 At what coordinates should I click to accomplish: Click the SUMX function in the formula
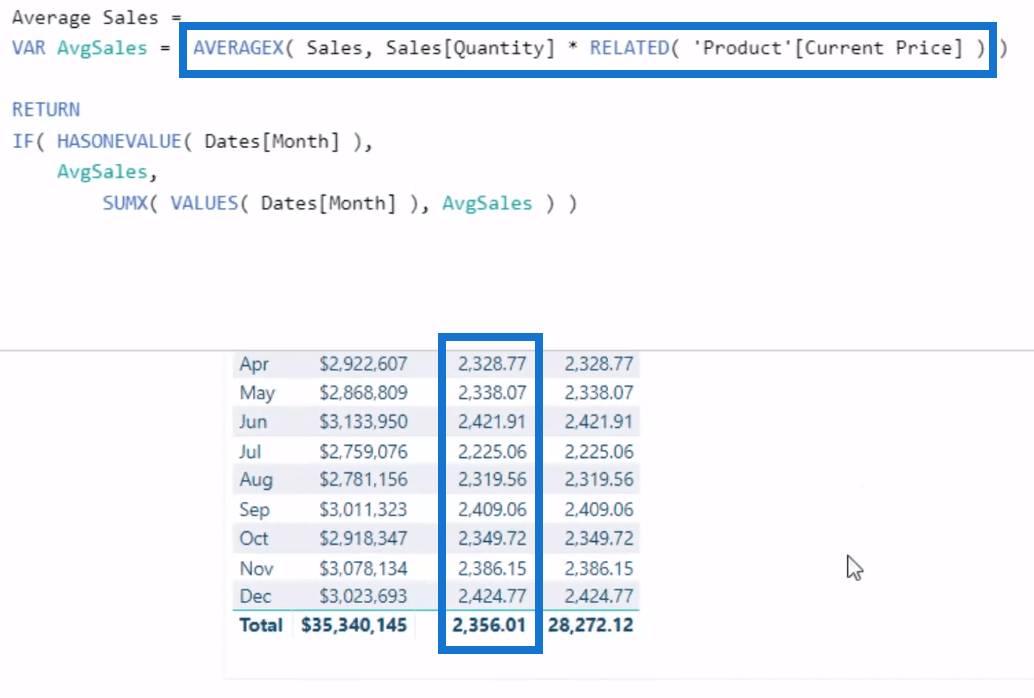[x=125, y=203]
